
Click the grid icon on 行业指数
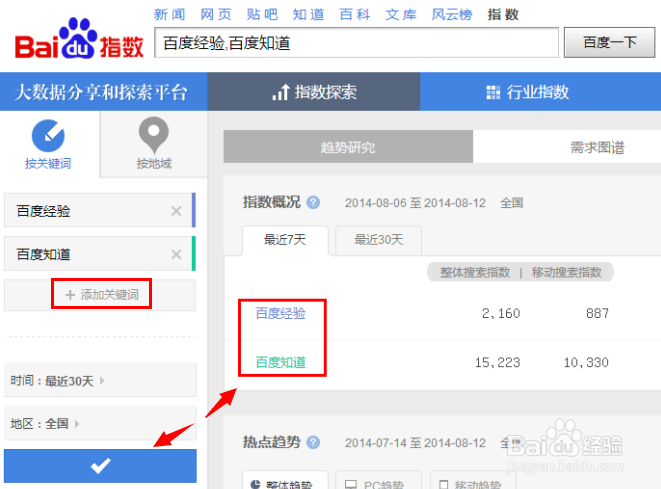(493, 92)
